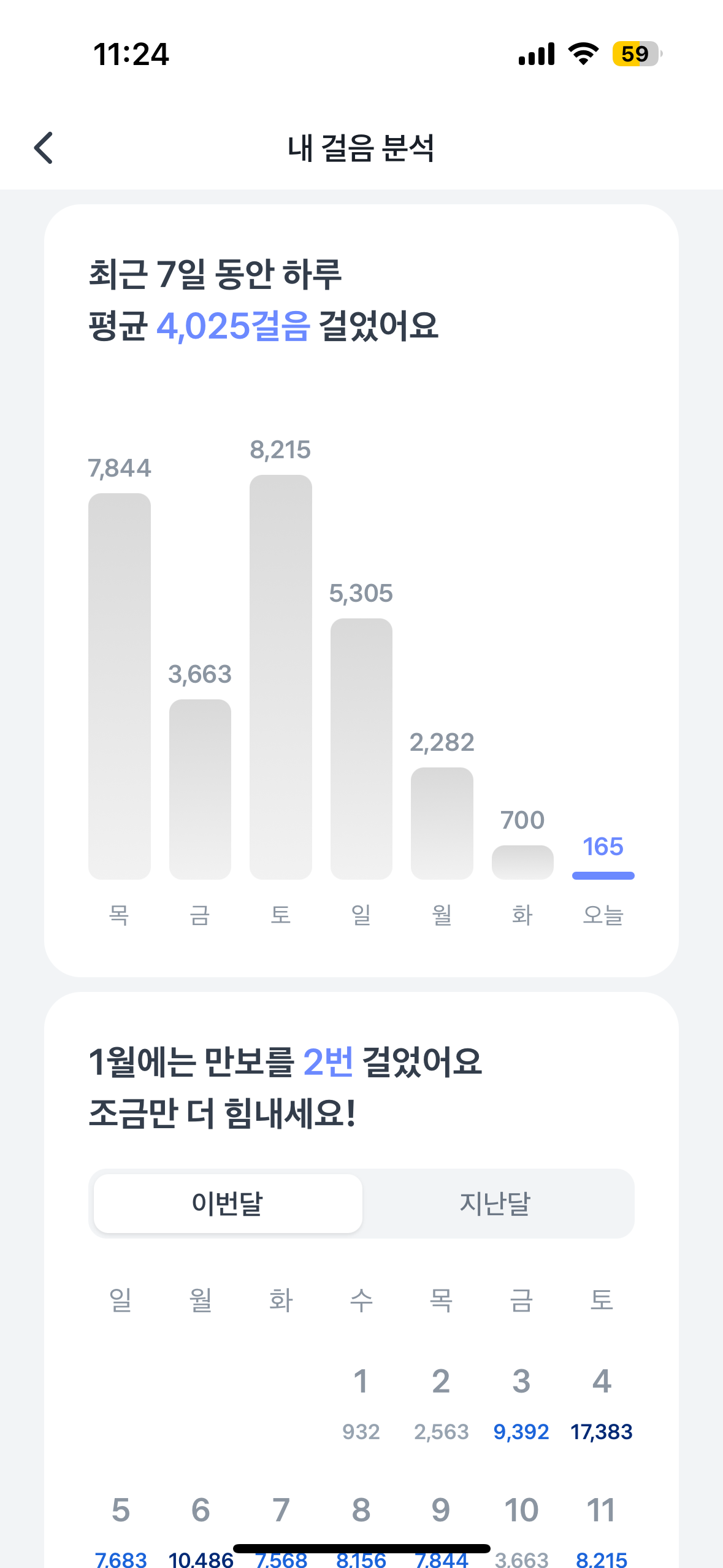Tap the status bar clock showing 11:24
723x1568 pixels.
coord(131,54)
